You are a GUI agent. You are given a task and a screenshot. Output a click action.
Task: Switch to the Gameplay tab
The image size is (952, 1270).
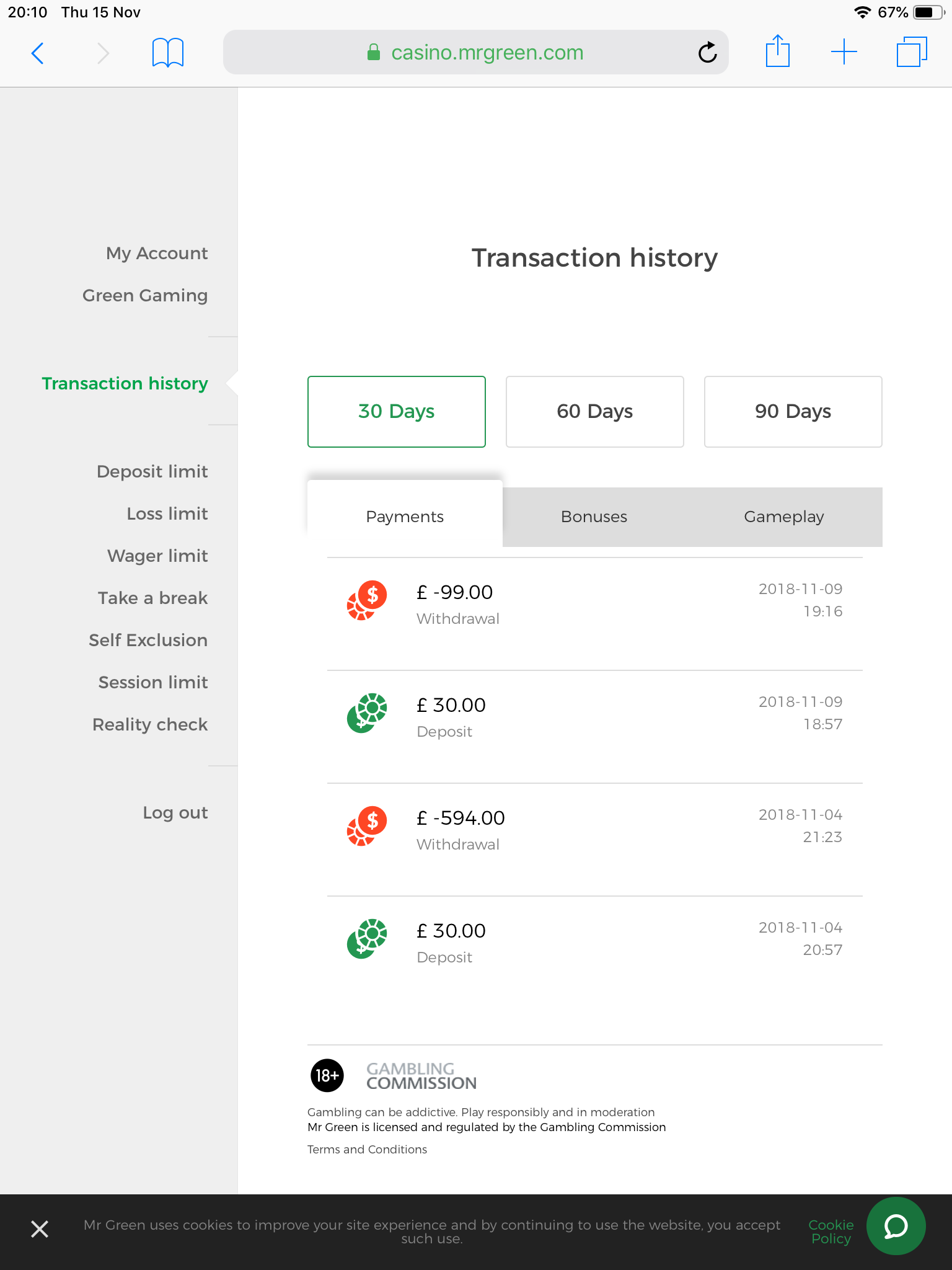(x=783, y=517)
